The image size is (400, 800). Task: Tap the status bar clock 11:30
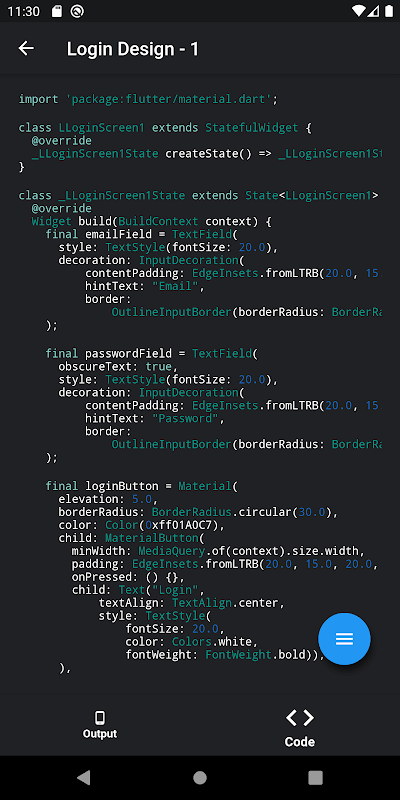[23, 11]
